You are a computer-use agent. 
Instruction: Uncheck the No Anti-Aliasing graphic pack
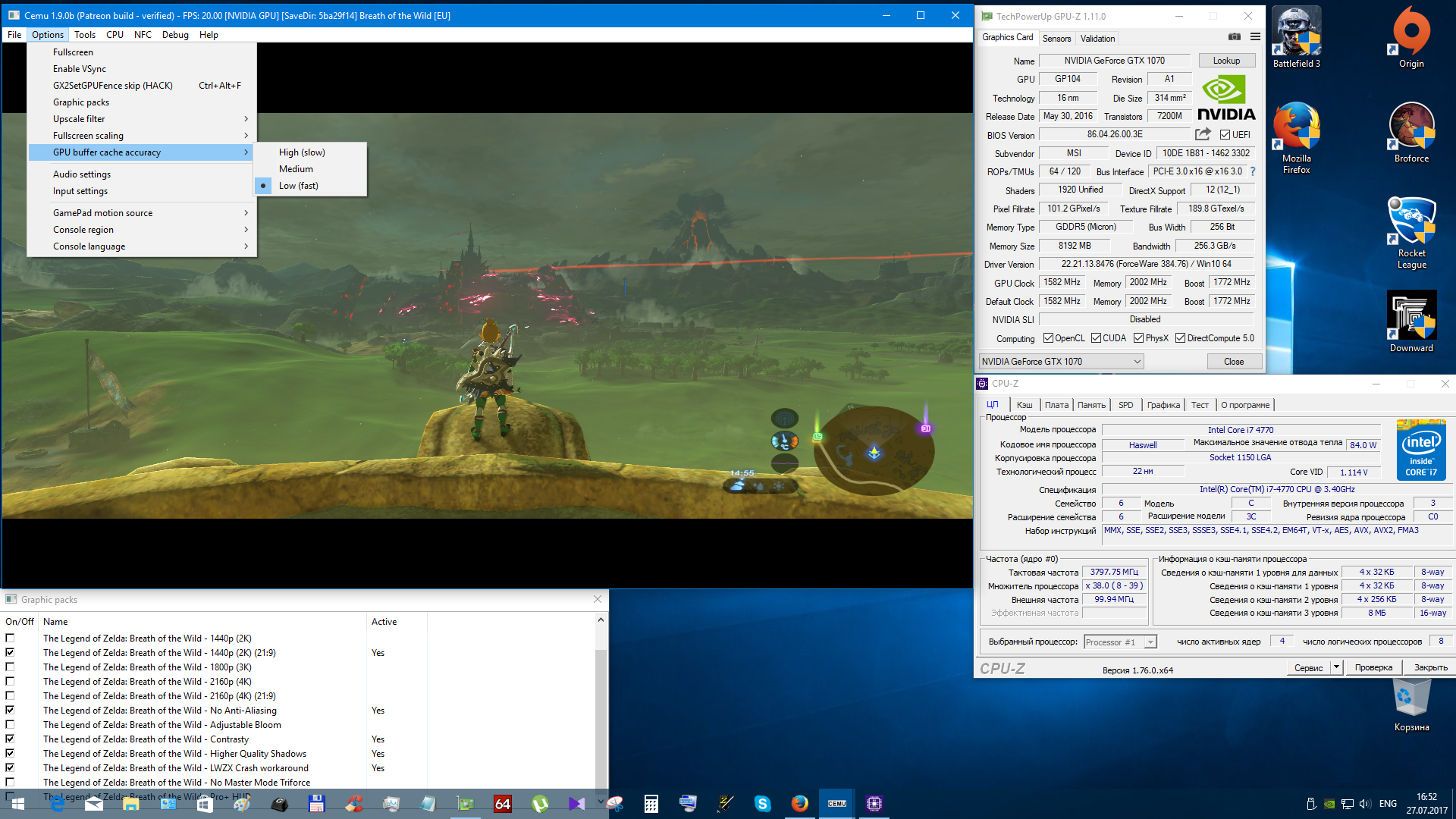click(x=10, y=711)
